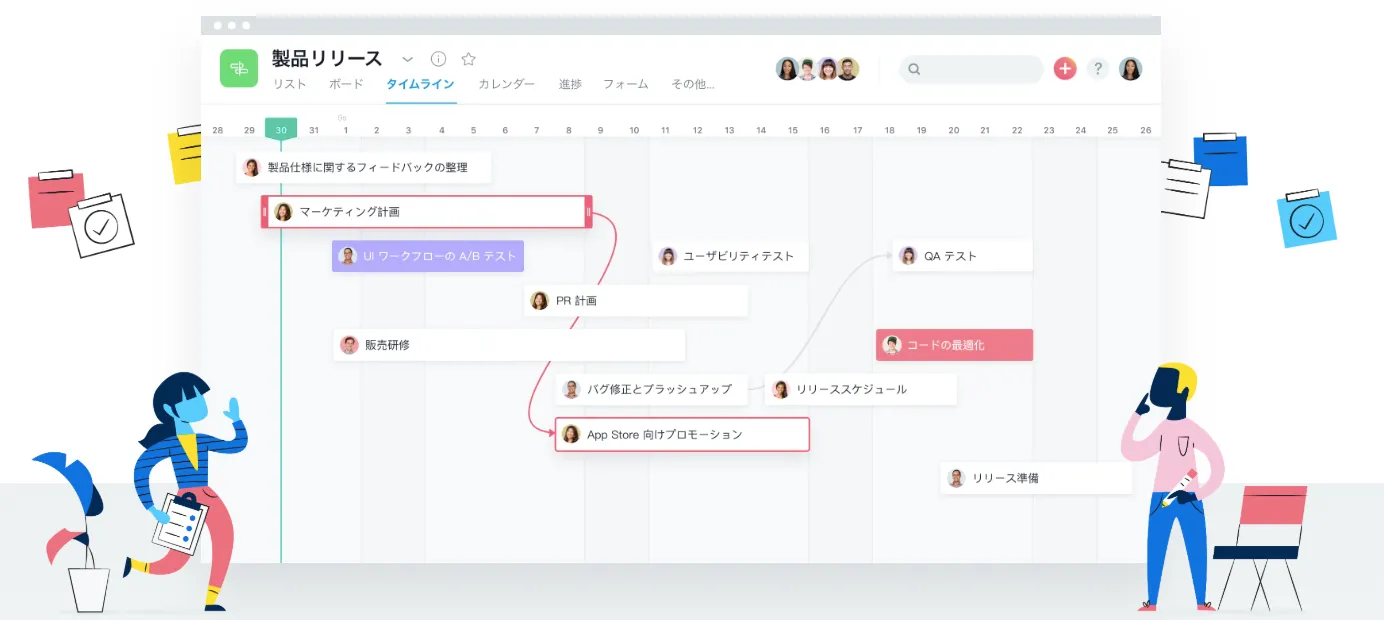Click the project info icon

pos(438,59)
